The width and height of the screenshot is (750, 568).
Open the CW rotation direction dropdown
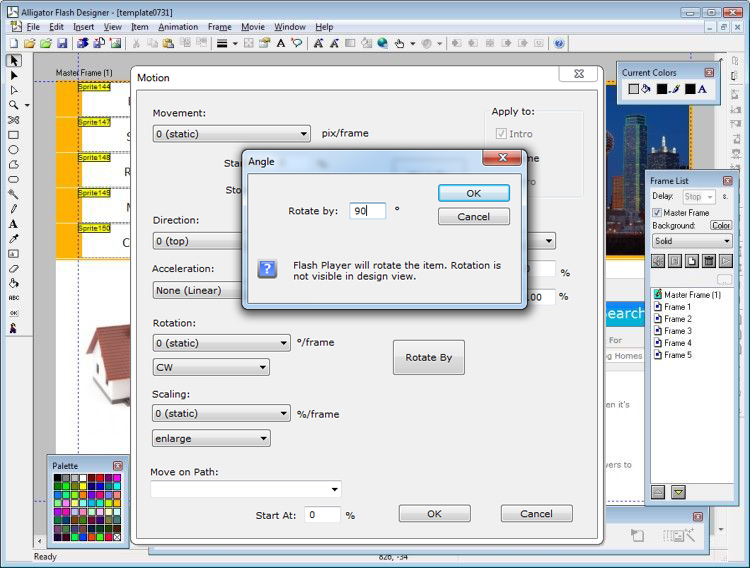click(x=211, y=368)
